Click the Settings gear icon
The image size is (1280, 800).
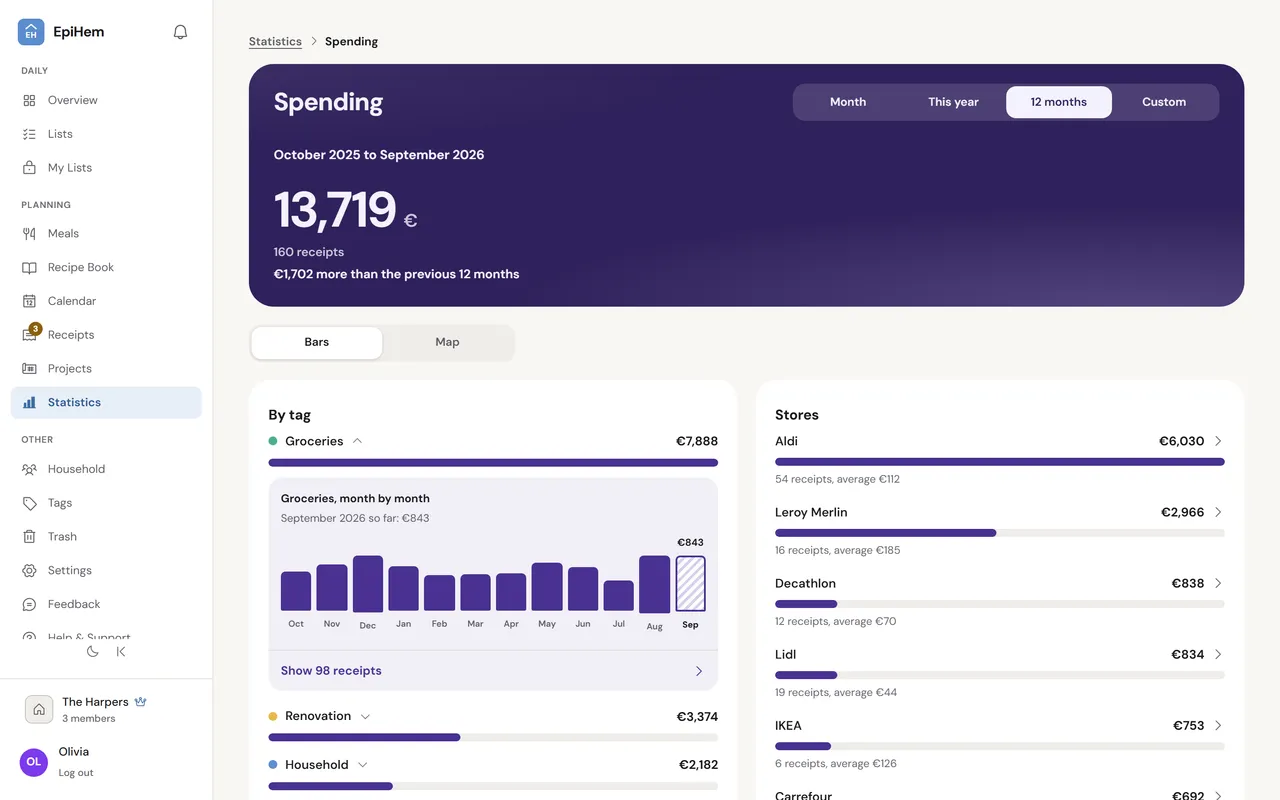[30, 571]
